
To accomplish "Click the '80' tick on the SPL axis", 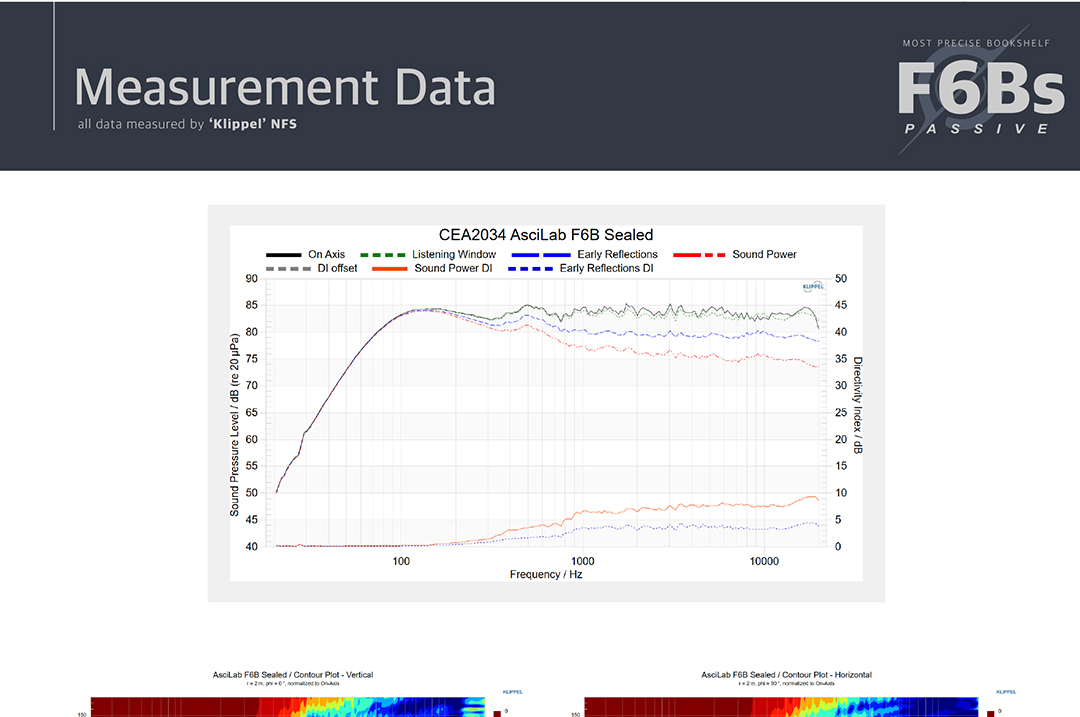I will point(251,332).
